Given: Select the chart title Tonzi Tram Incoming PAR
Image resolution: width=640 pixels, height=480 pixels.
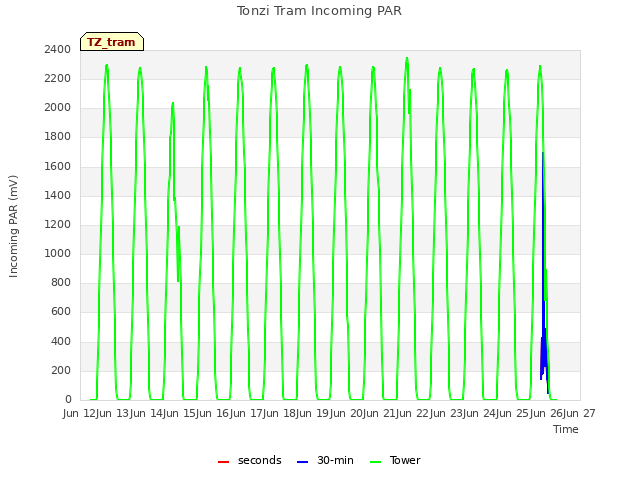Looking at the screenshot, I should tap(319, 11).
